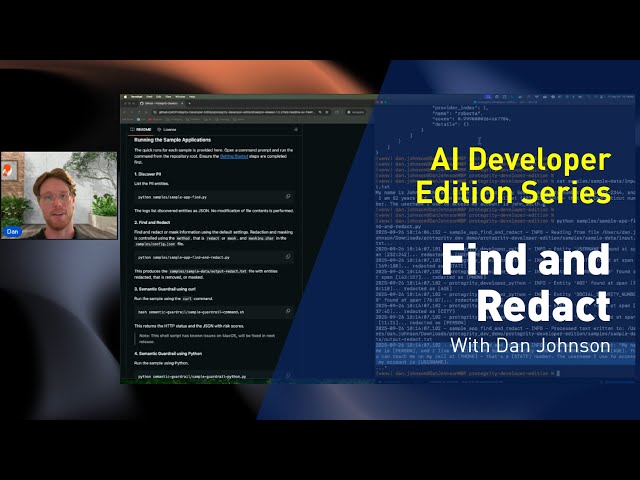Click the new tab plus icon
Image resolution: width=640 pixels, height=480 pixels.
point(189,104)
